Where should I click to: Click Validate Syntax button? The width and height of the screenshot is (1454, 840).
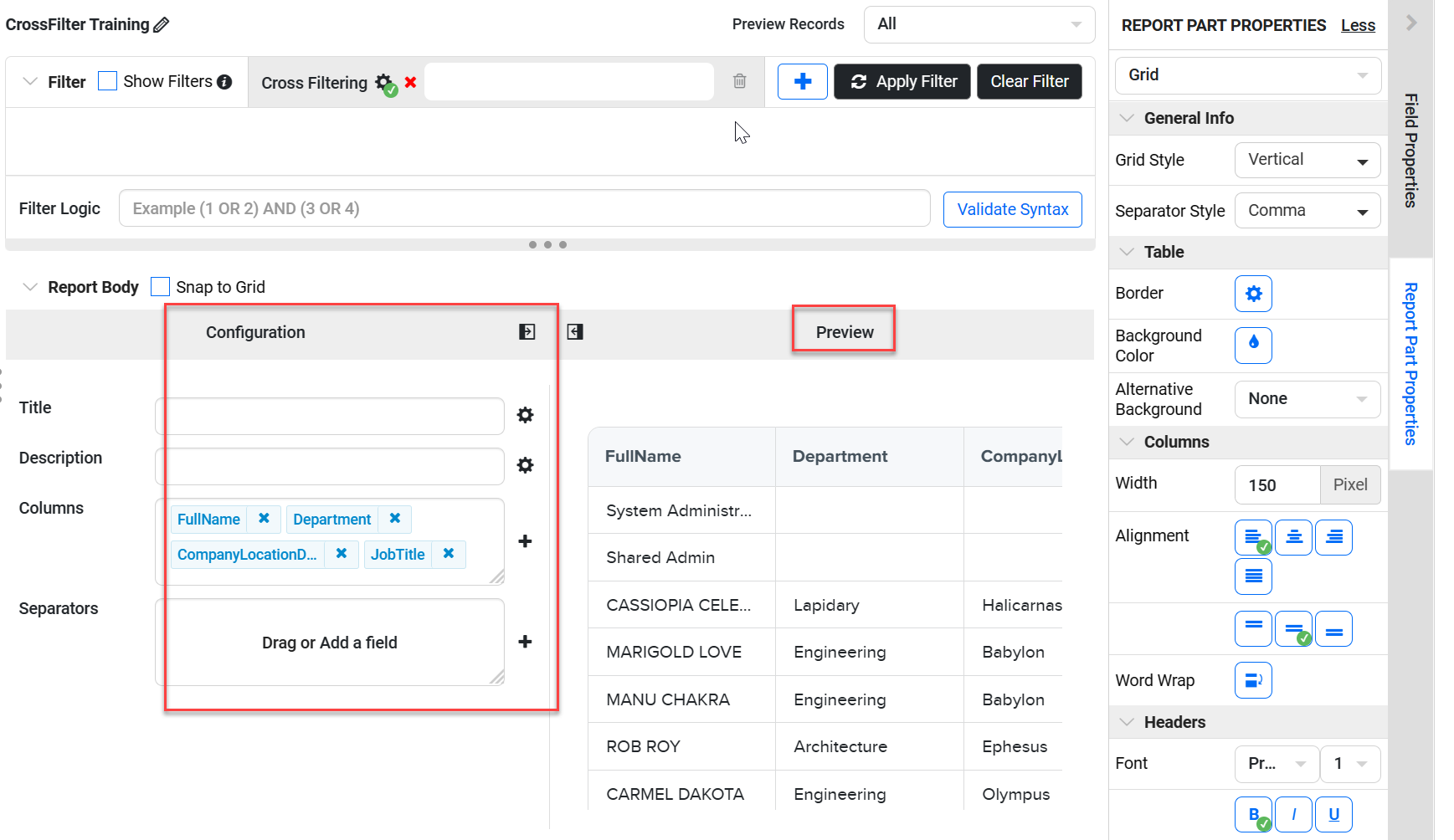(x=1013, y=209)
